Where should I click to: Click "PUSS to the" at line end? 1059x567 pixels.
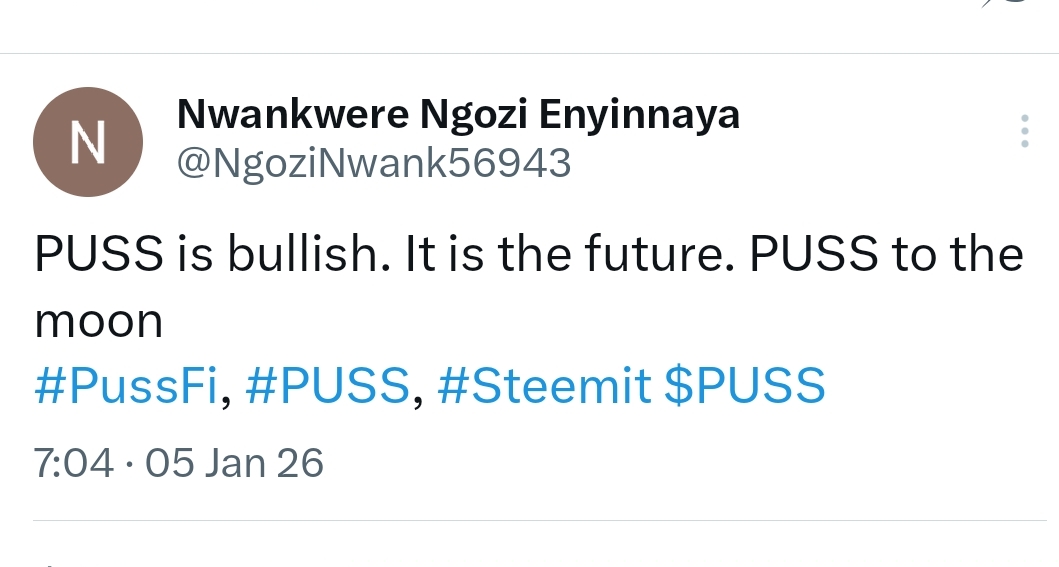pos(886,255)
